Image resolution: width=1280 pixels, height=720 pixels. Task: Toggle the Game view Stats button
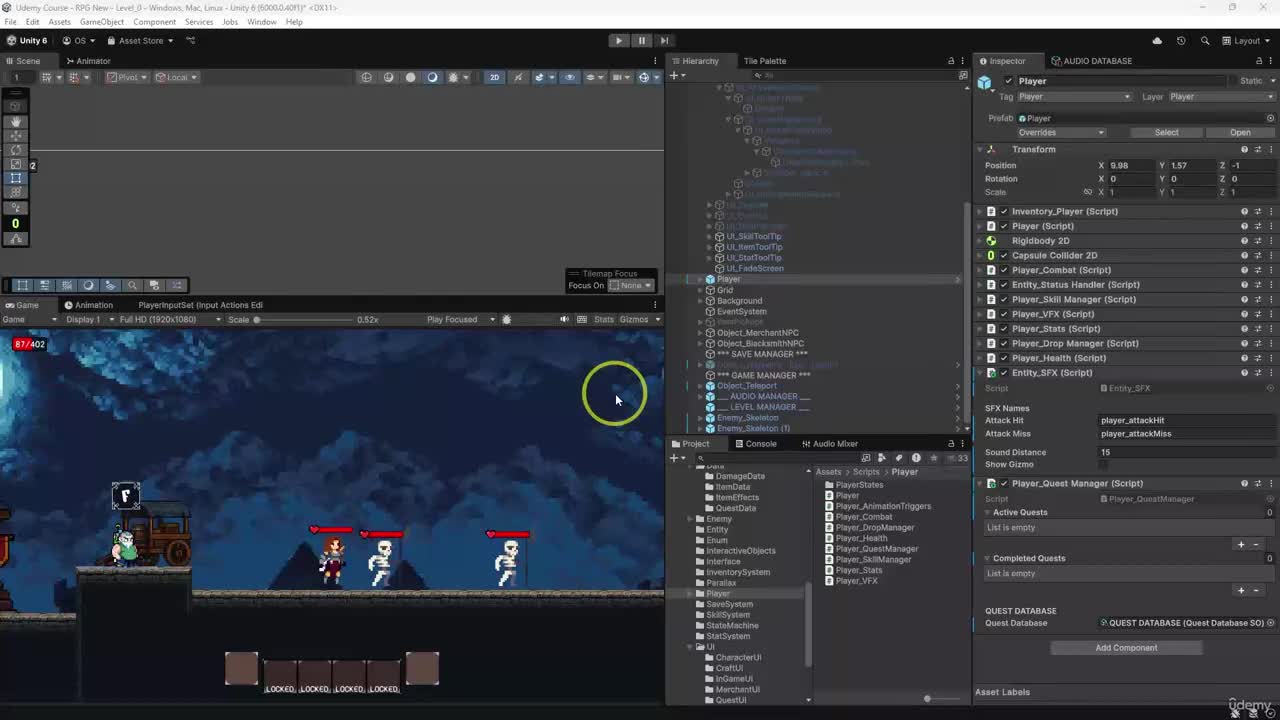[603, 320]
